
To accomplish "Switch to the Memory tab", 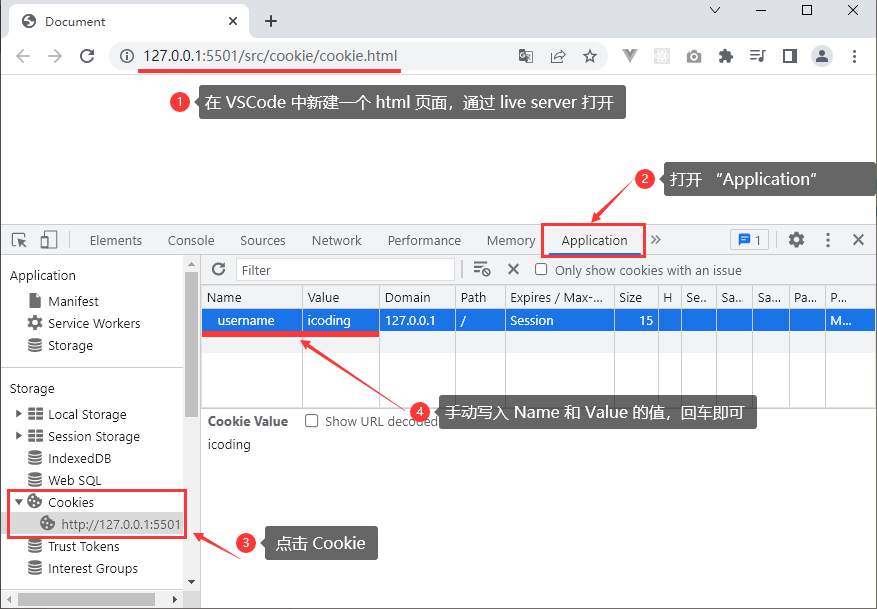I will coord(511,240).
